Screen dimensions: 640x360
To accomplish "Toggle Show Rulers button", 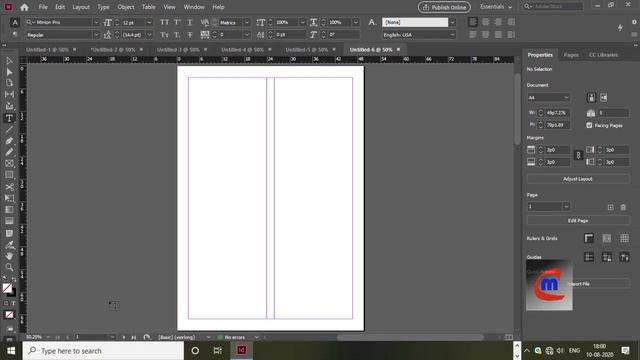I will coord(589,238).
